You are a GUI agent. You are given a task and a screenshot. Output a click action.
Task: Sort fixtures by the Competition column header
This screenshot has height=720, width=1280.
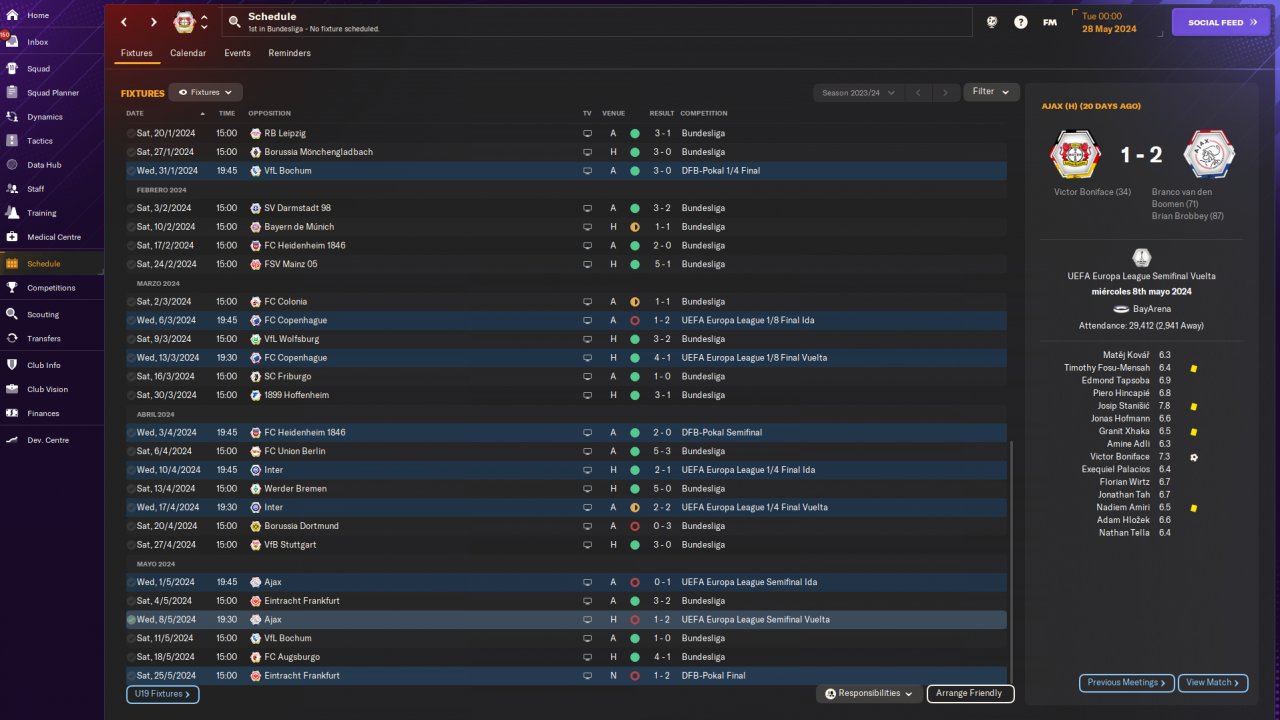704,113
